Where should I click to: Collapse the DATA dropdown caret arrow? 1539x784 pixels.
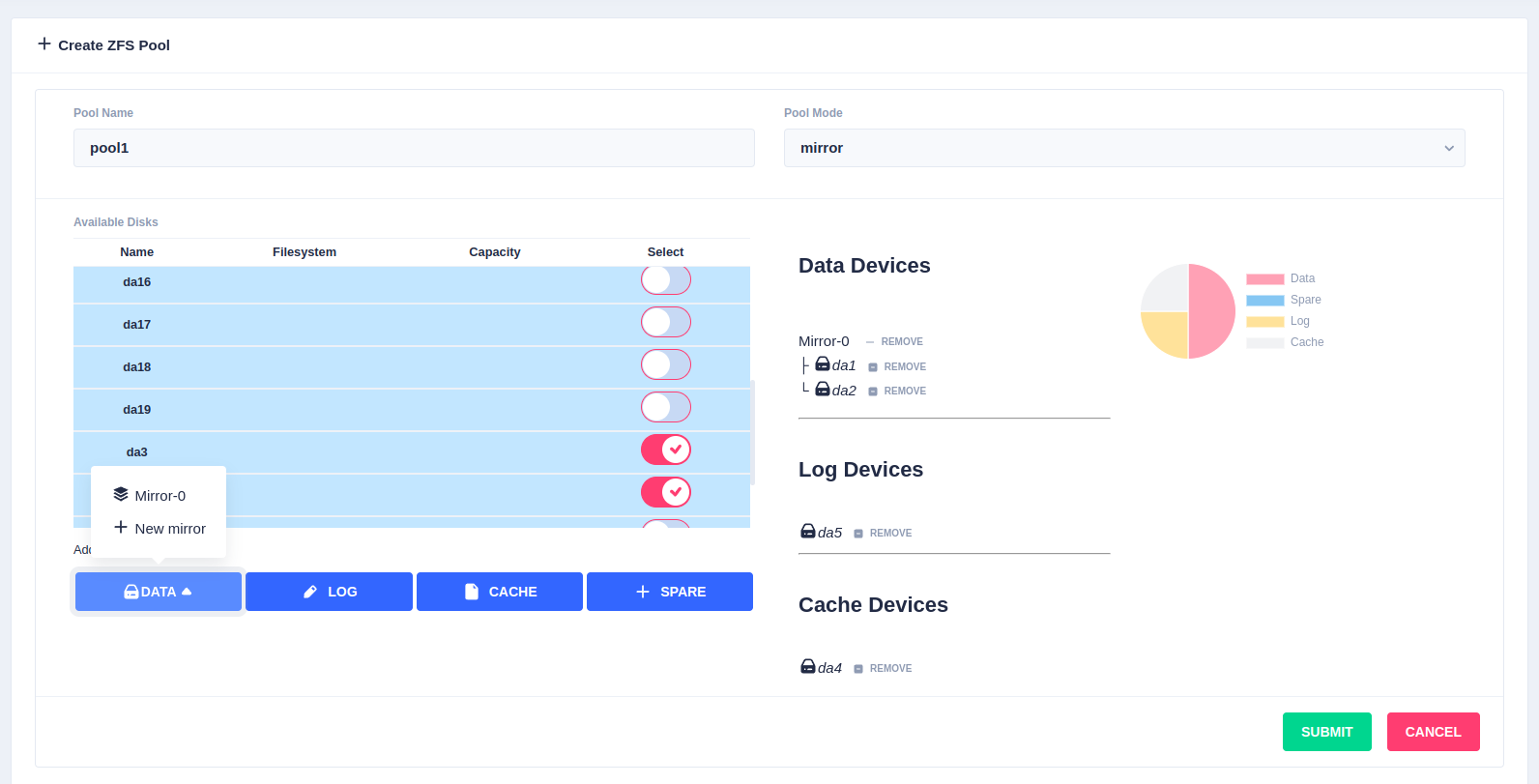click(x=187, y=592)
